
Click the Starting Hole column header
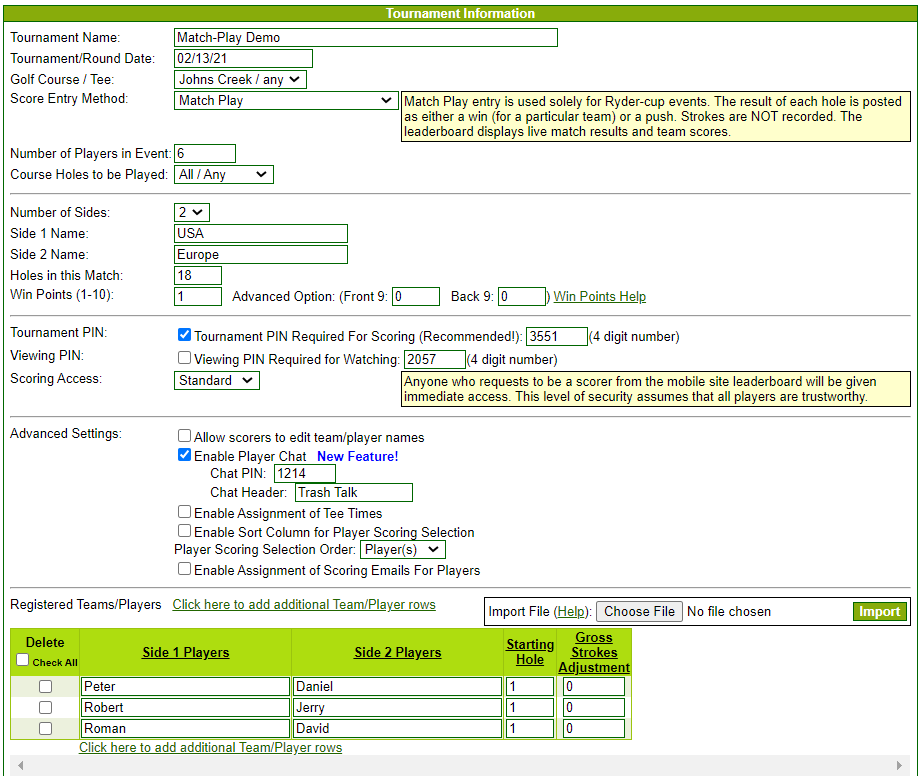pyautogui.click(x=530, y=653)
